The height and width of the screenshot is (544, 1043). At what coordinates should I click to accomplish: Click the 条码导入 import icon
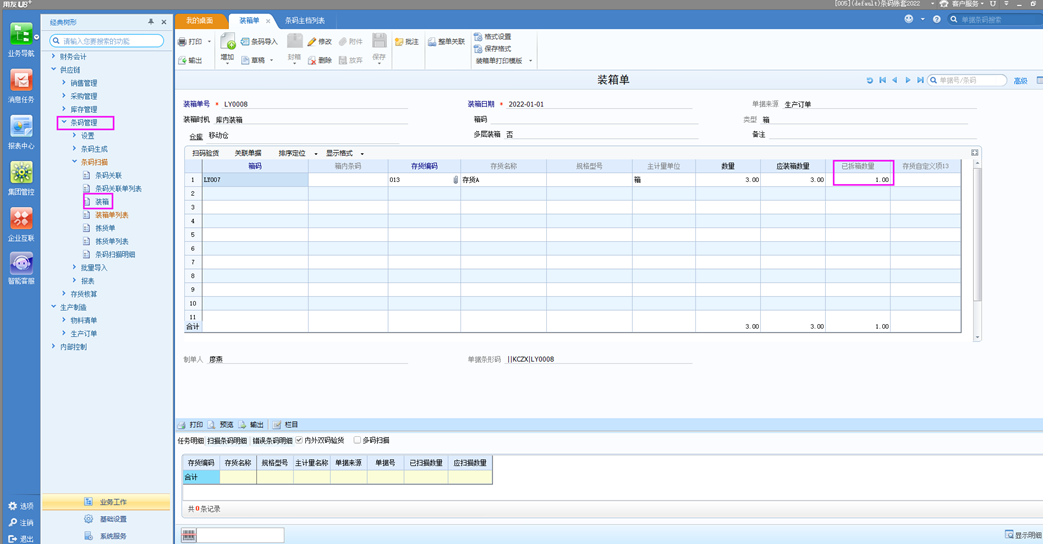(245, 41)
